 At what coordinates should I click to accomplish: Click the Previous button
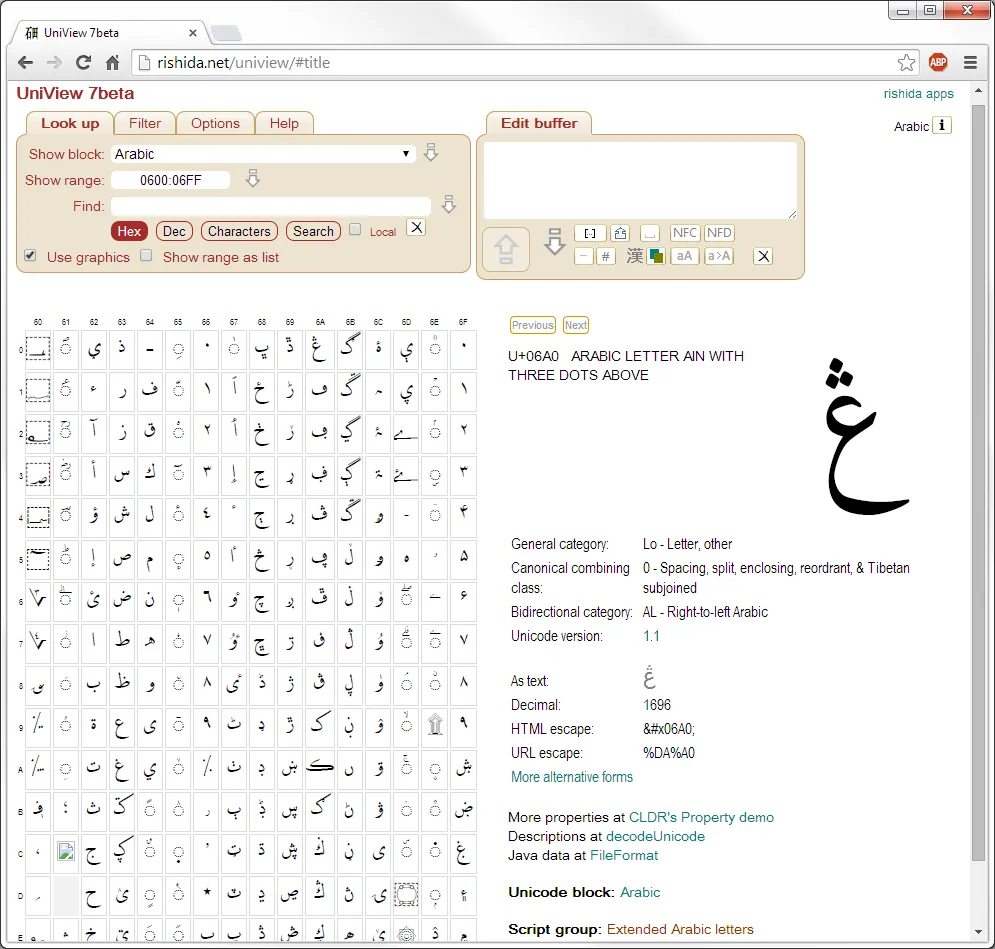click(x=532, y=325)
